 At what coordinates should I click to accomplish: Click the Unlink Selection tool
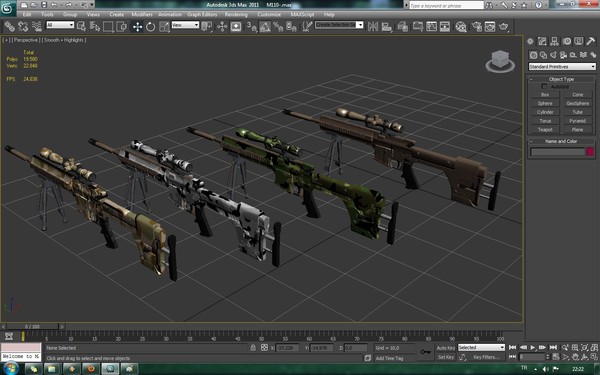(23, 26)
